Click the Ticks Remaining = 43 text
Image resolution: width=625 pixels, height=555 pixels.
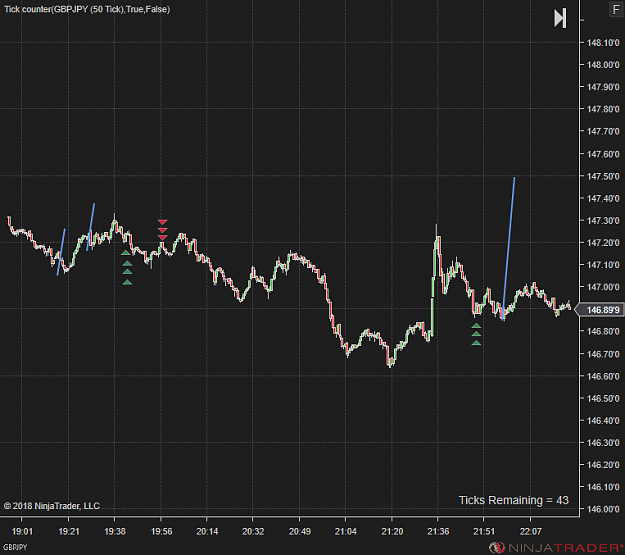coord(513,500)
